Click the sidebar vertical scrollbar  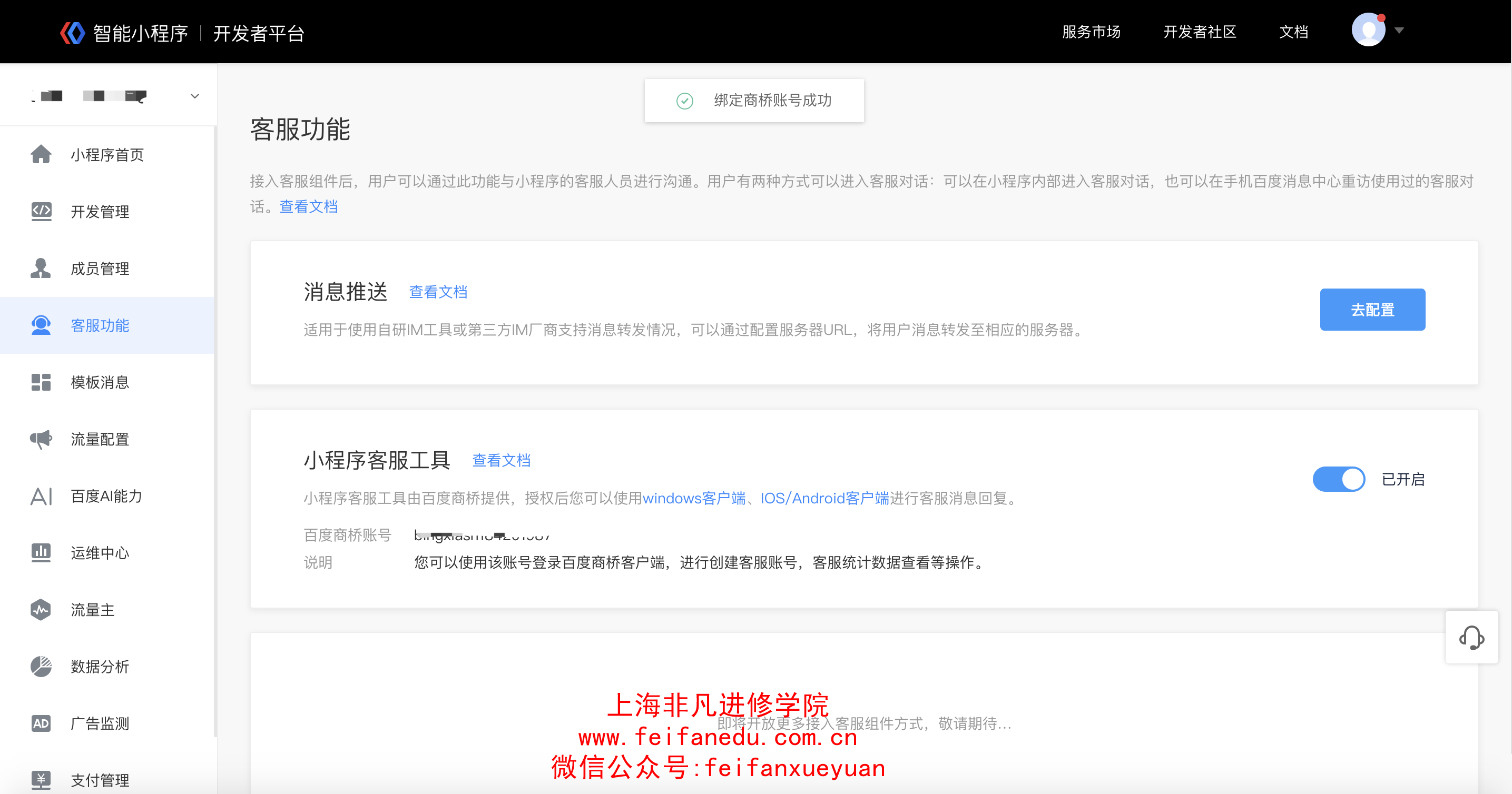(215, 431)
